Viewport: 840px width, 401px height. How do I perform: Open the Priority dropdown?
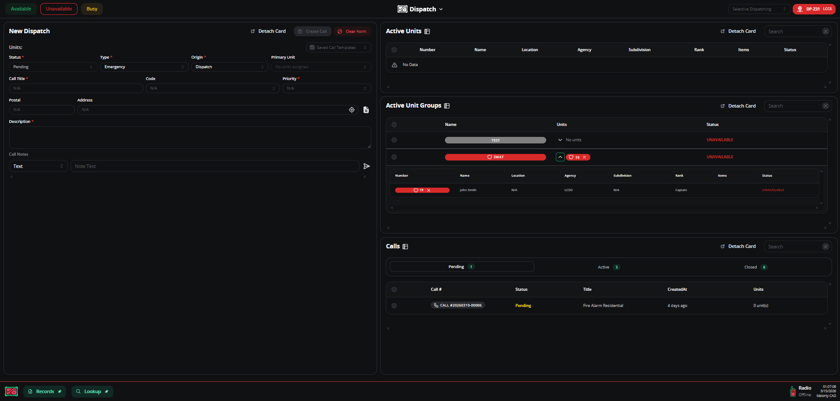click(327, 88)
